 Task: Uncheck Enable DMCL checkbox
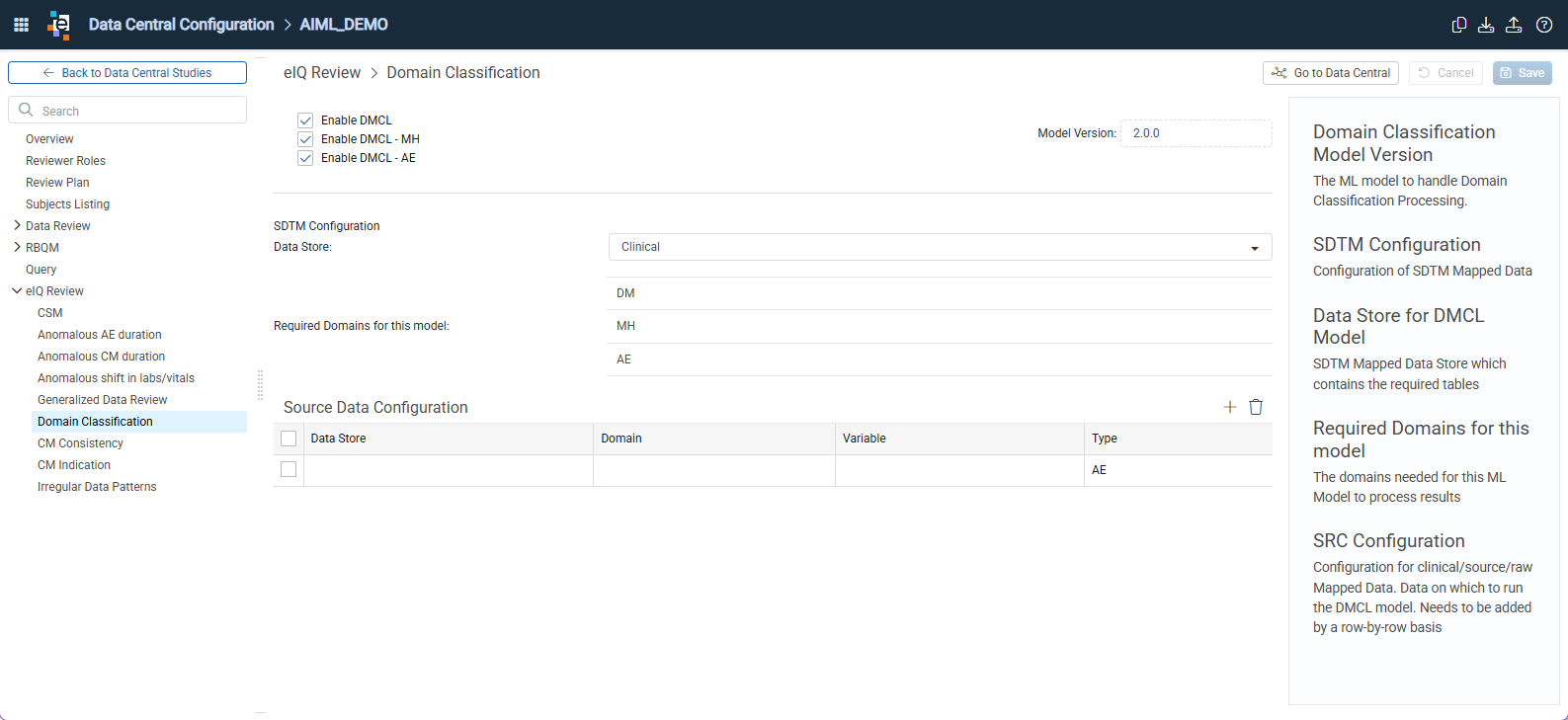coord(305,120)
